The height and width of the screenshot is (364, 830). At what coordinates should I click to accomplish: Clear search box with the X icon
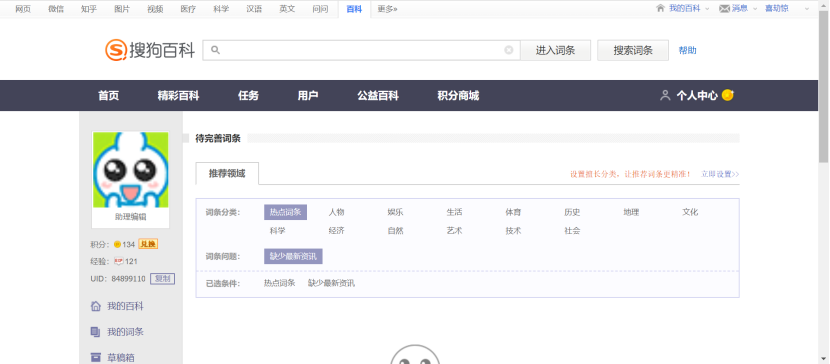509,50
